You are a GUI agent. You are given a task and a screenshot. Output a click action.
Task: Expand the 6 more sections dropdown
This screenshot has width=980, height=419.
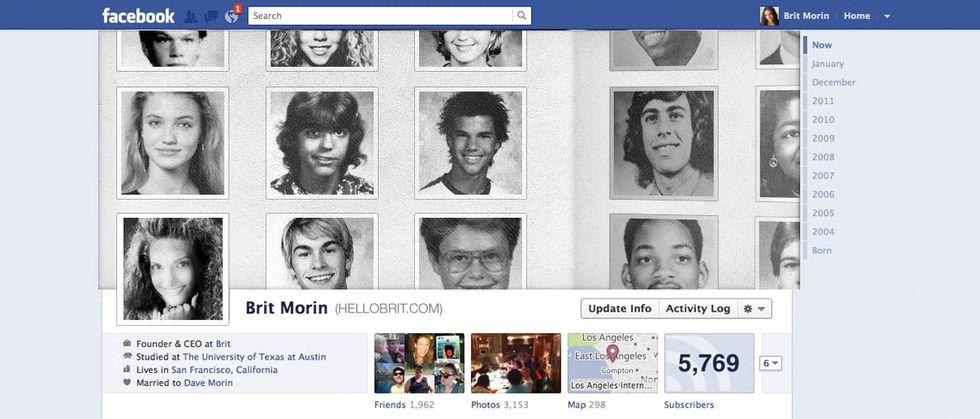771,363
